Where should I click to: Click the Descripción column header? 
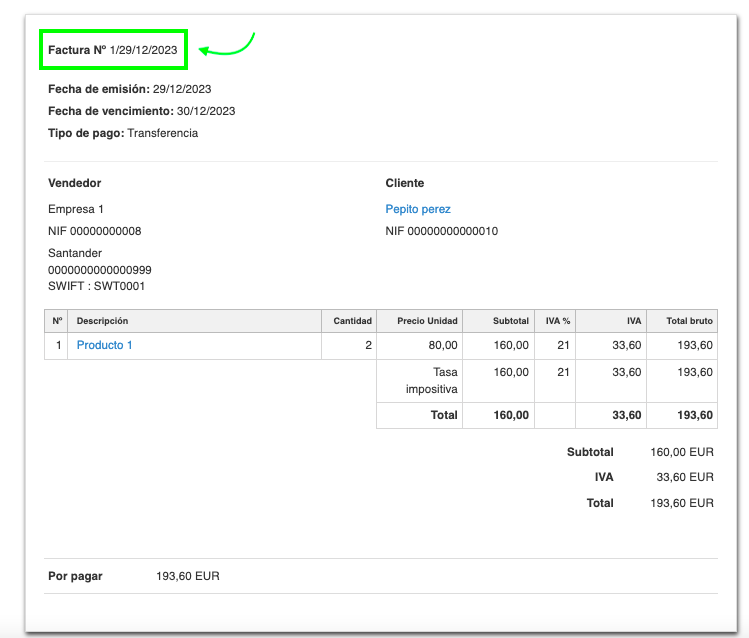point(102,321)
